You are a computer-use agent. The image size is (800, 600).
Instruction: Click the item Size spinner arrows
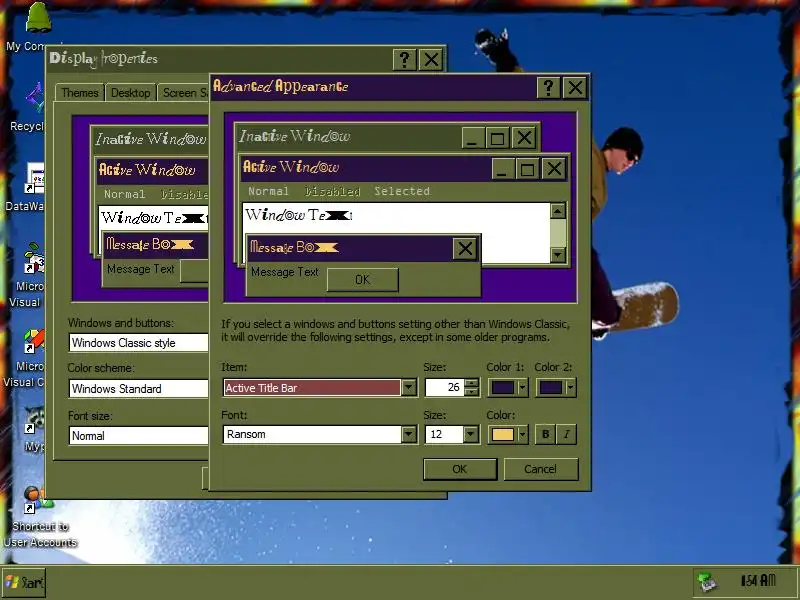(472, 388)
